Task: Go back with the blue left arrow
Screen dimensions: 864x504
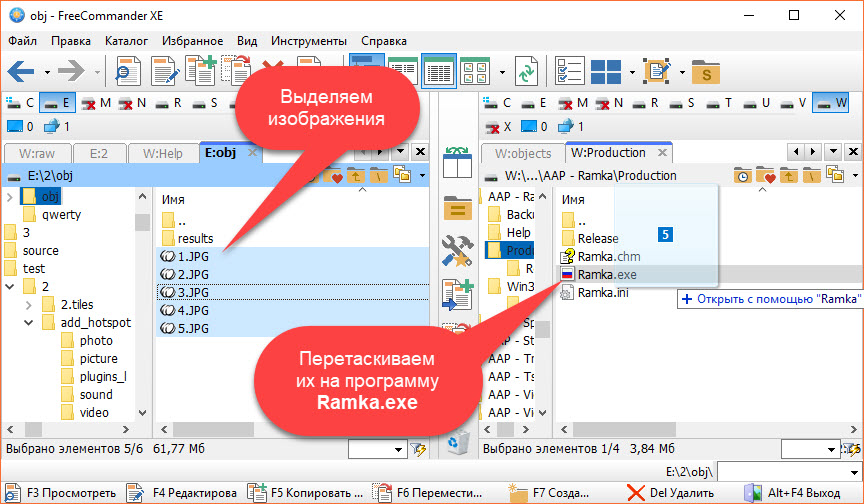Action: (x=21, y=71)
